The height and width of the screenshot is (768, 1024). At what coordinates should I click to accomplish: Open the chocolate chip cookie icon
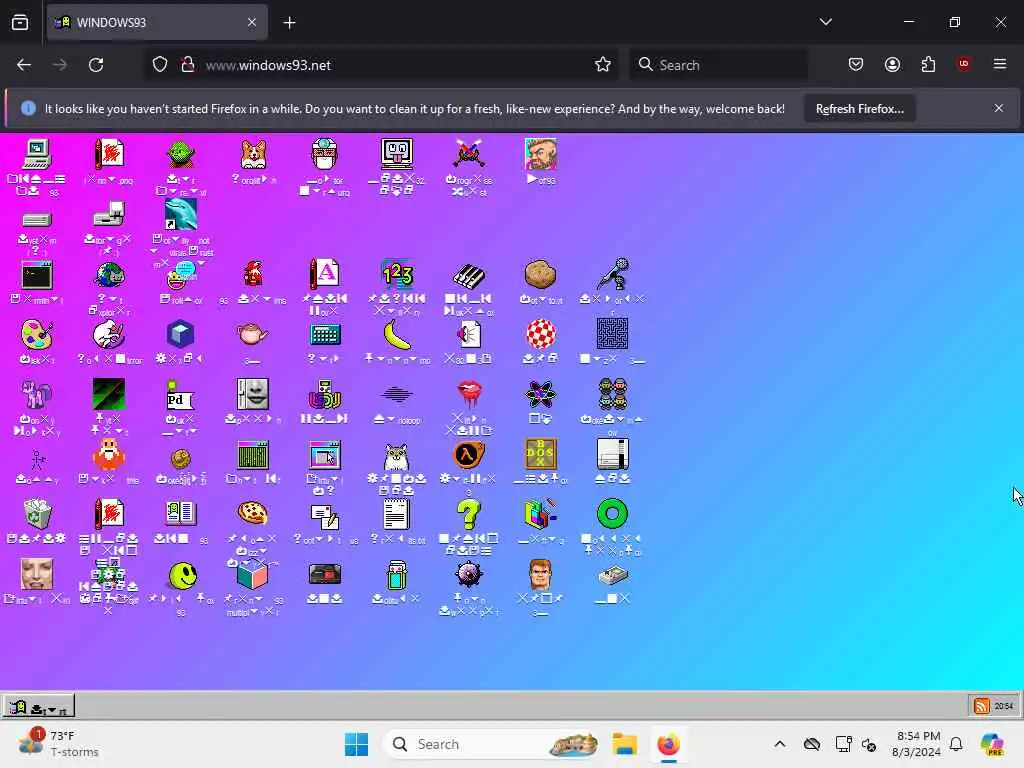[x=253, y=514]
